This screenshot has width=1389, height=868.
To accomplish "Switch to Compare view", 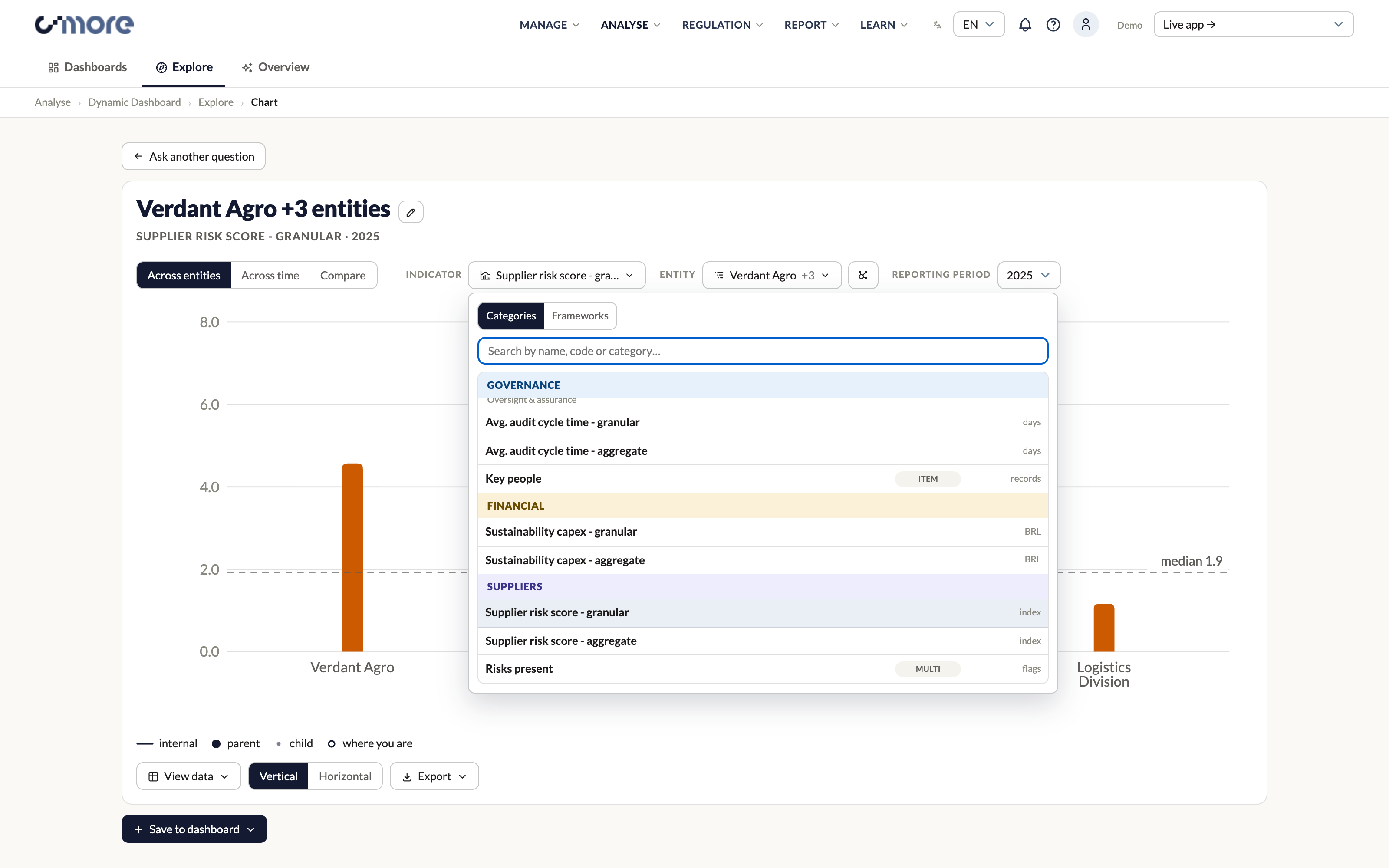I will point(342,275).
